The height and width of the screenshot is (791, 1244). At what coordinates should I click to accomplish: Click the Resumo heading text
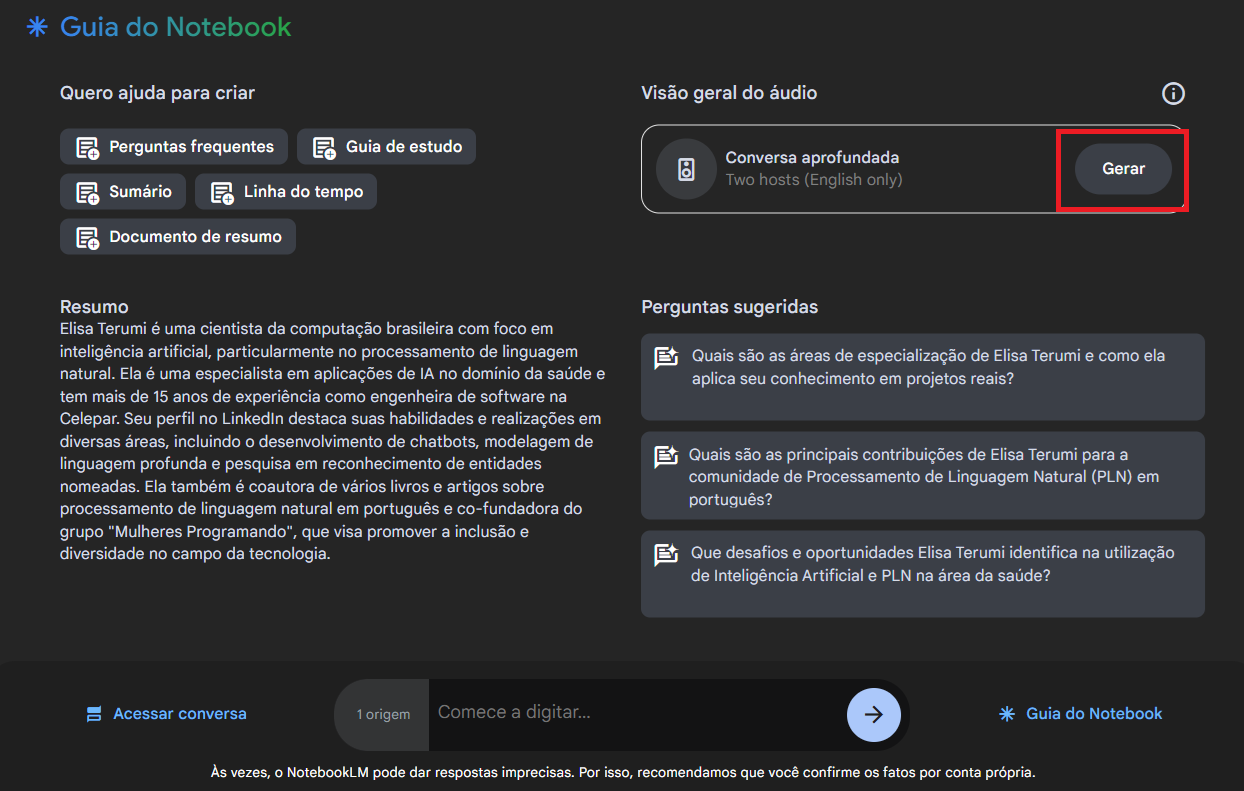[x=94, y=307]
